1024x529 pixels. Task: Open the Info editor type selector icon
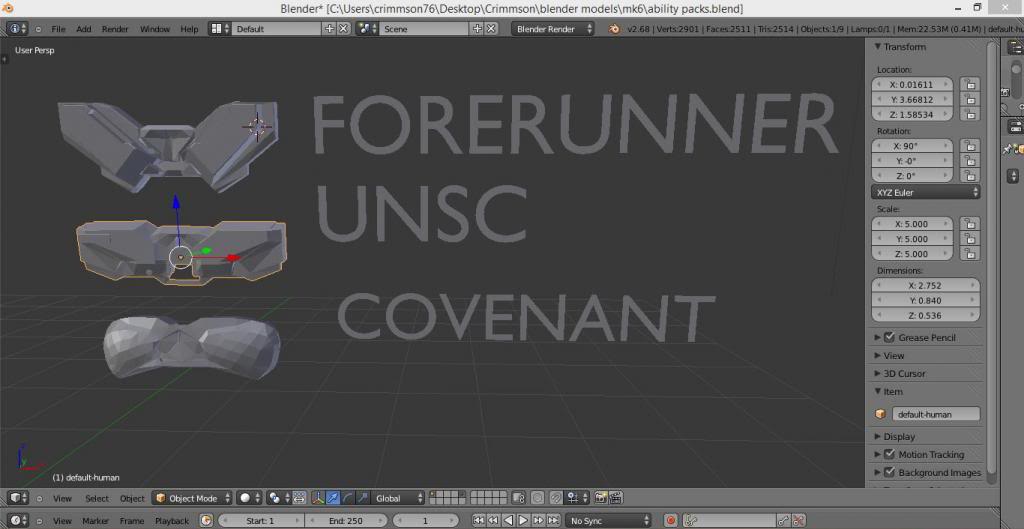pyautogui.click(x=17, y=29)
